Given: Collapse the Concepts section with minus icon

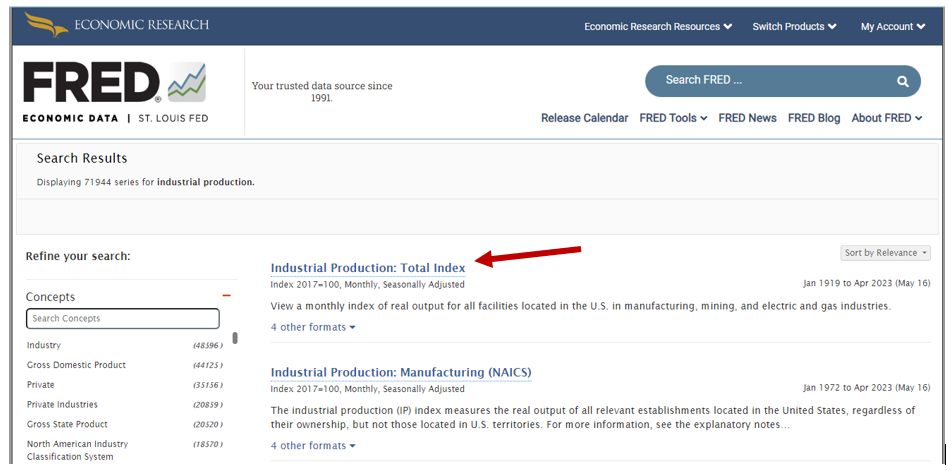Looking at the screenshot, I should (x=227, y=296).
